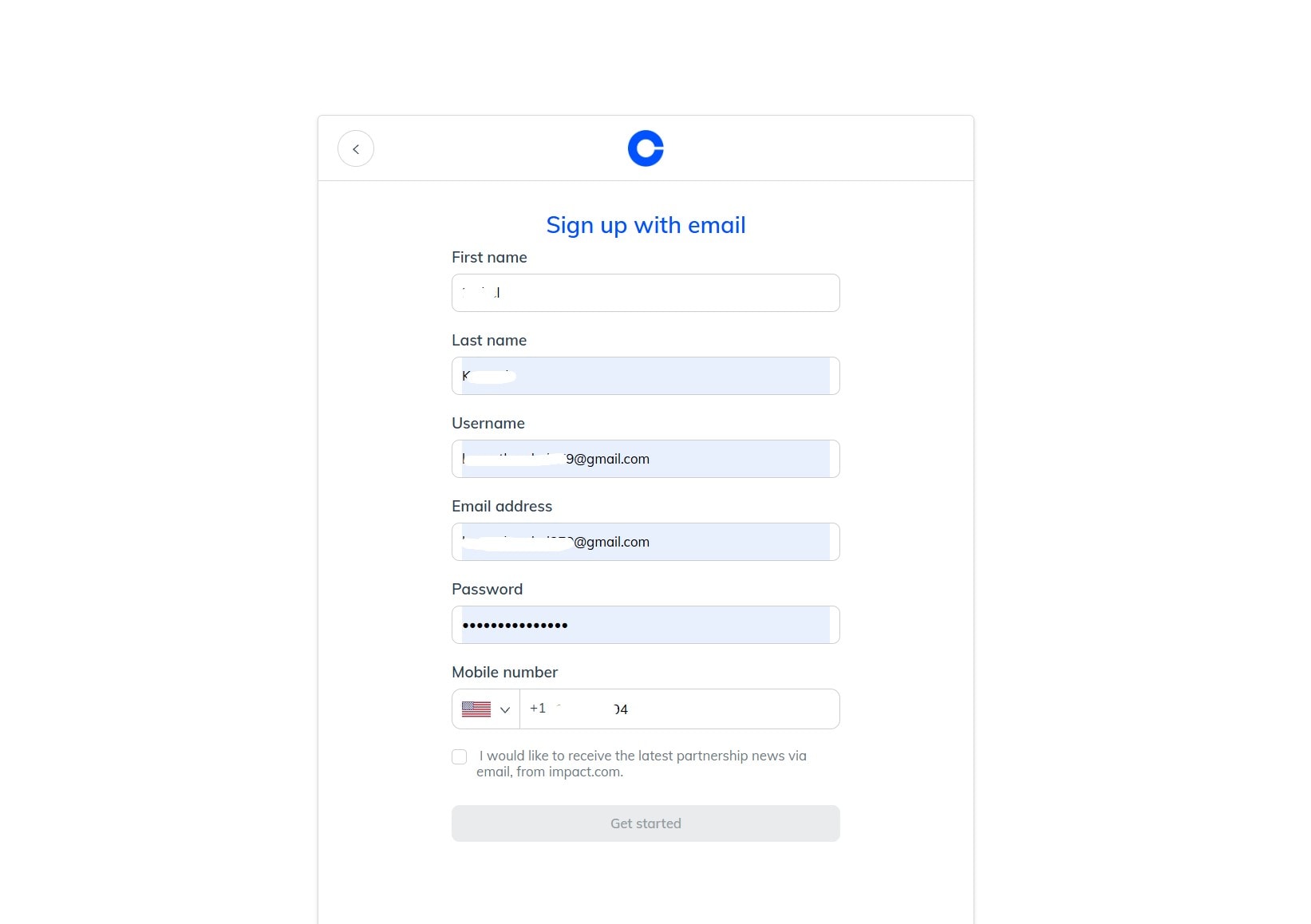The width and height of the screenshot is (1311, 924).
Task: Click the Username input field
Action: (646, 459)
